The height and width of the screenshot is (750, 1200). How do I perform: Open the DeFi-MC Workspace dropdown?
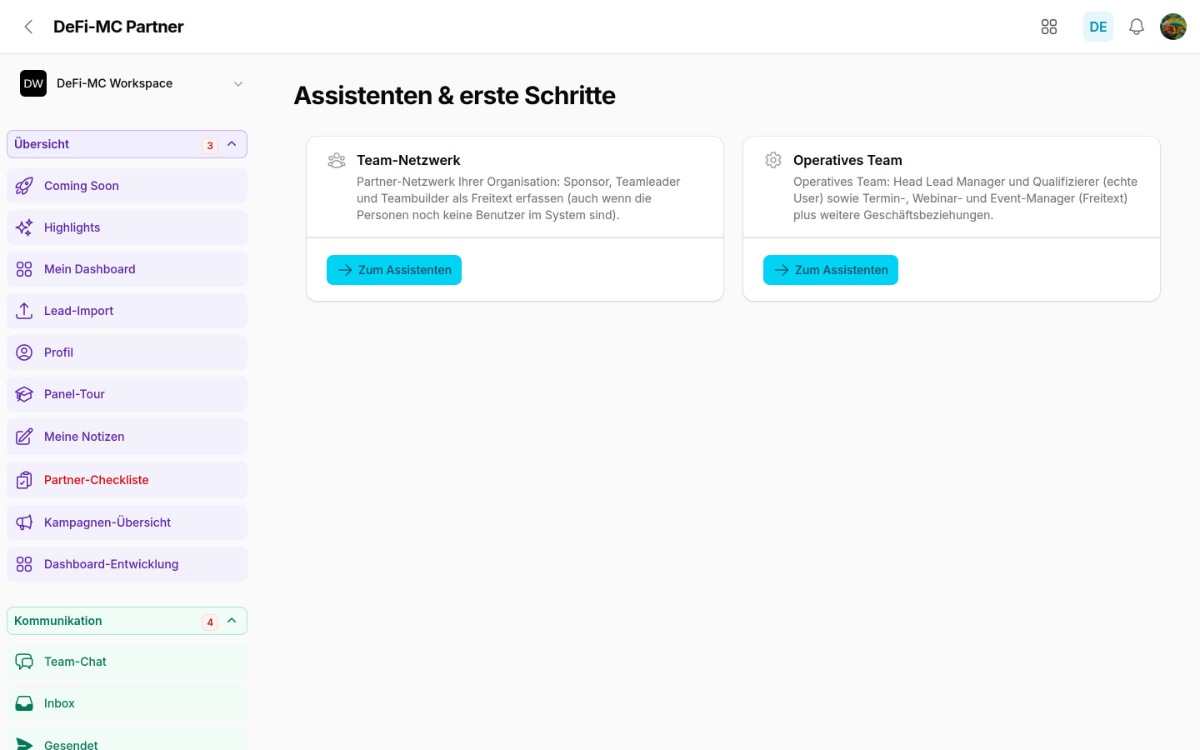pos(132,84)
